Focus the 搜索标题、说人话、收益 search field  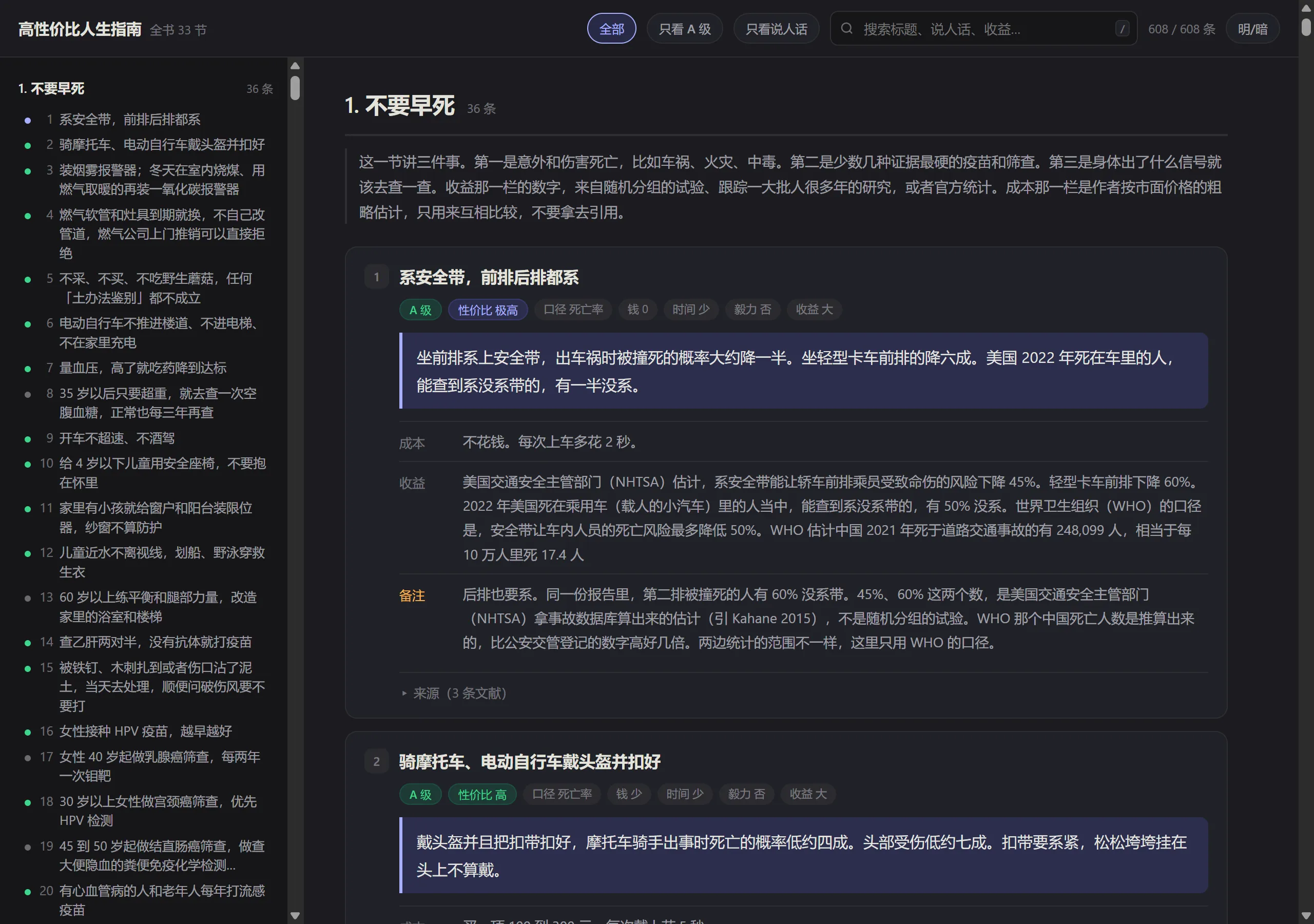(983, 29)
